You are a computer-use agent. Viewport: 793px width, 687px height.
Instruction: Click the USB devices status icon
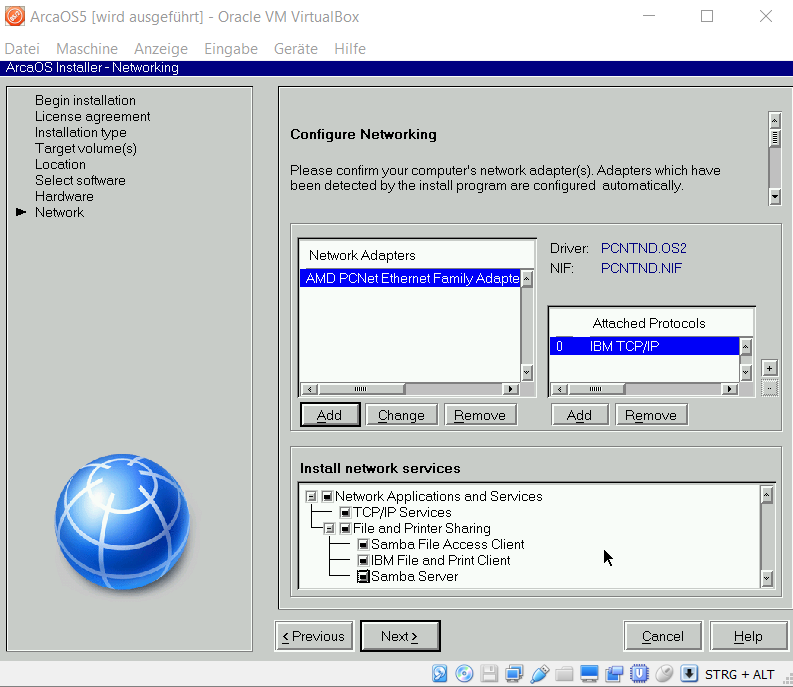539,673
